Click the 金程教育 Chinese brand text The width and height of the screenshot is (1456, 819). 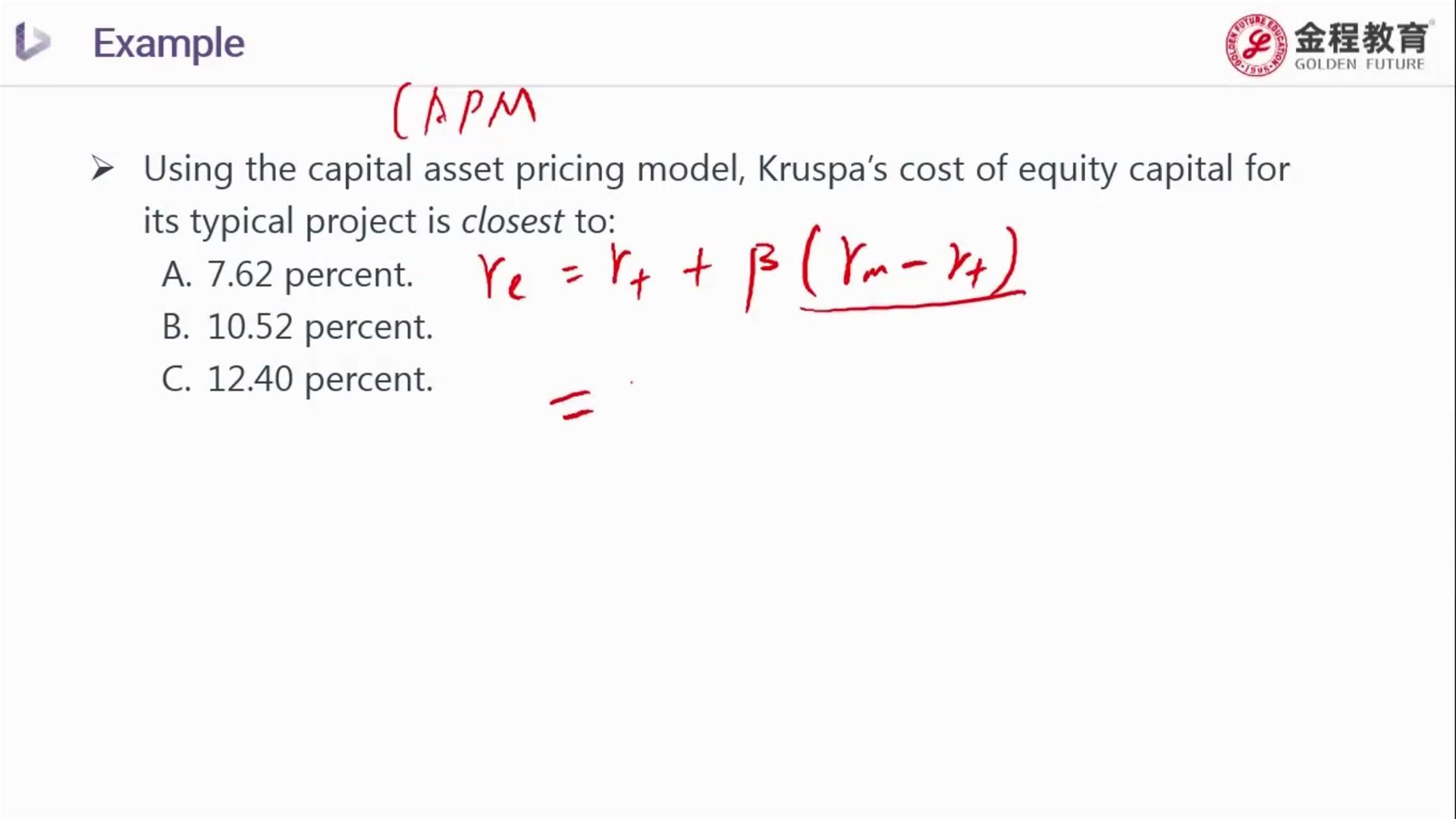(x=1360, y=36)
